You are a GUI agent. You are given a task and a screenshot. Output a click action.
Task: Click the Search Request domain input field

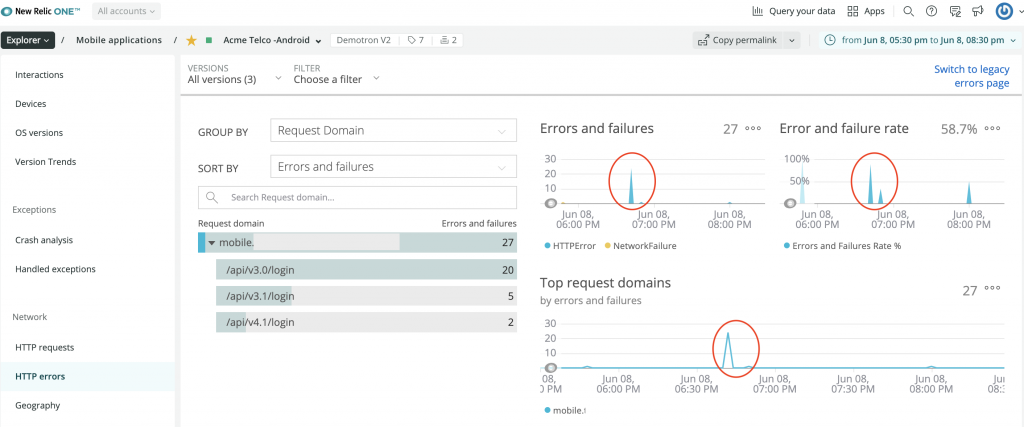(357, 197)
